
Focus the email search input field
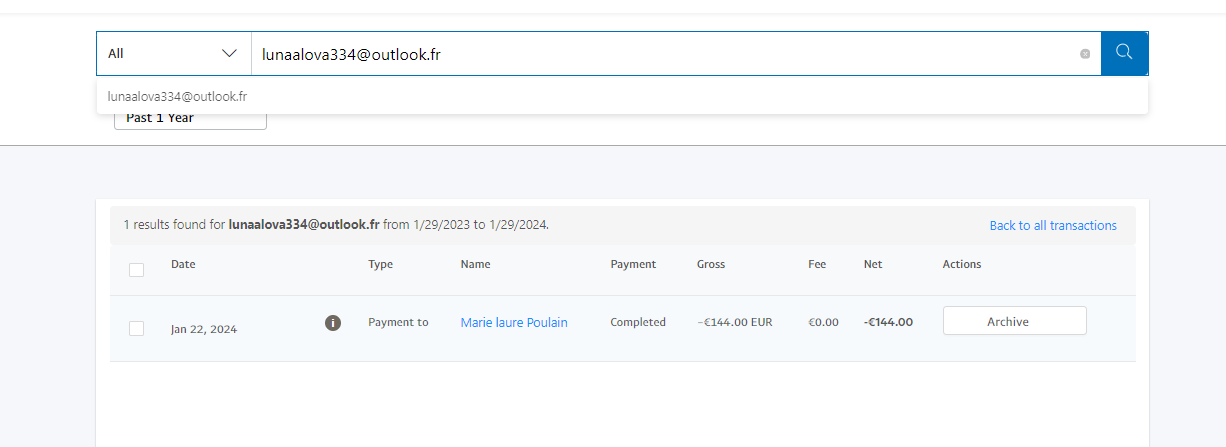click(x=660, y=54)
